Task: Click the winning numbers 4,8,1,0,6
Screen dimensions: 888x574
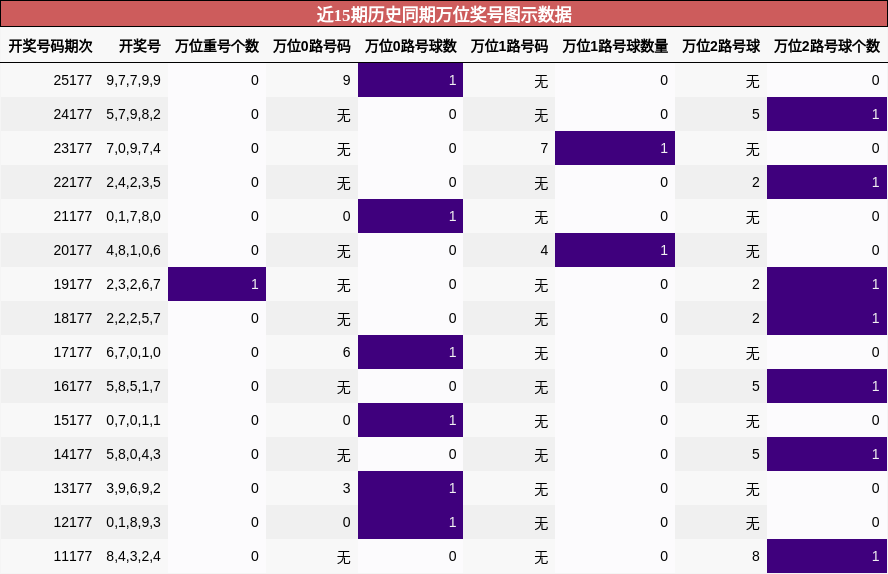Action: [x=134, y=250]
